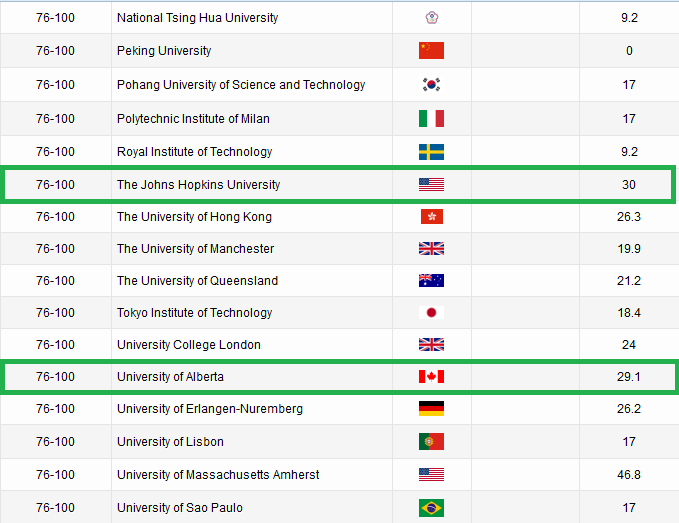Click the Germany flag icon

(431, 409)
